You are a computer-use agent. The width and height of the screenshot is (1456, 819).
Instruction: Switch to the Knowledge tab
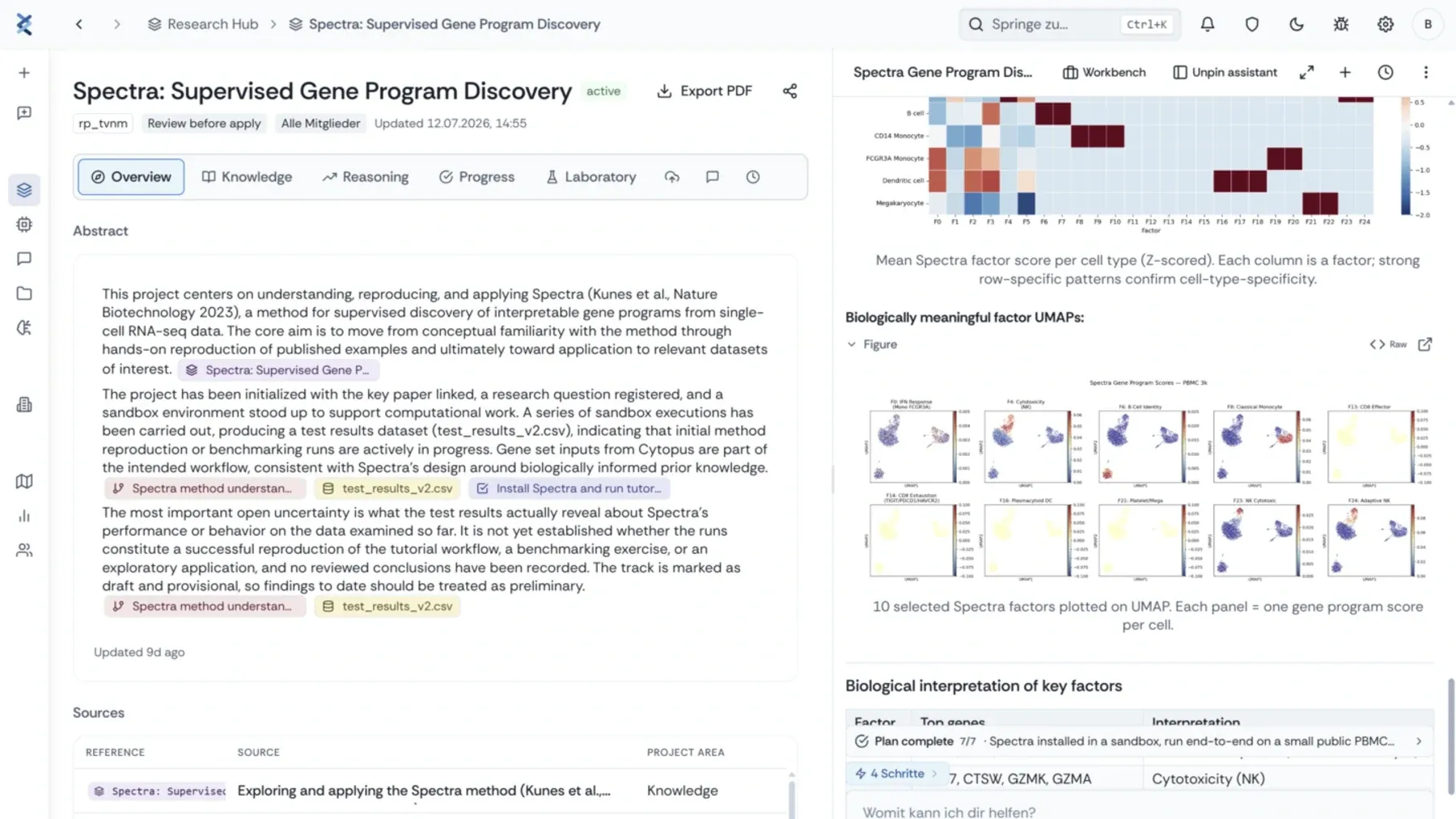247,177
